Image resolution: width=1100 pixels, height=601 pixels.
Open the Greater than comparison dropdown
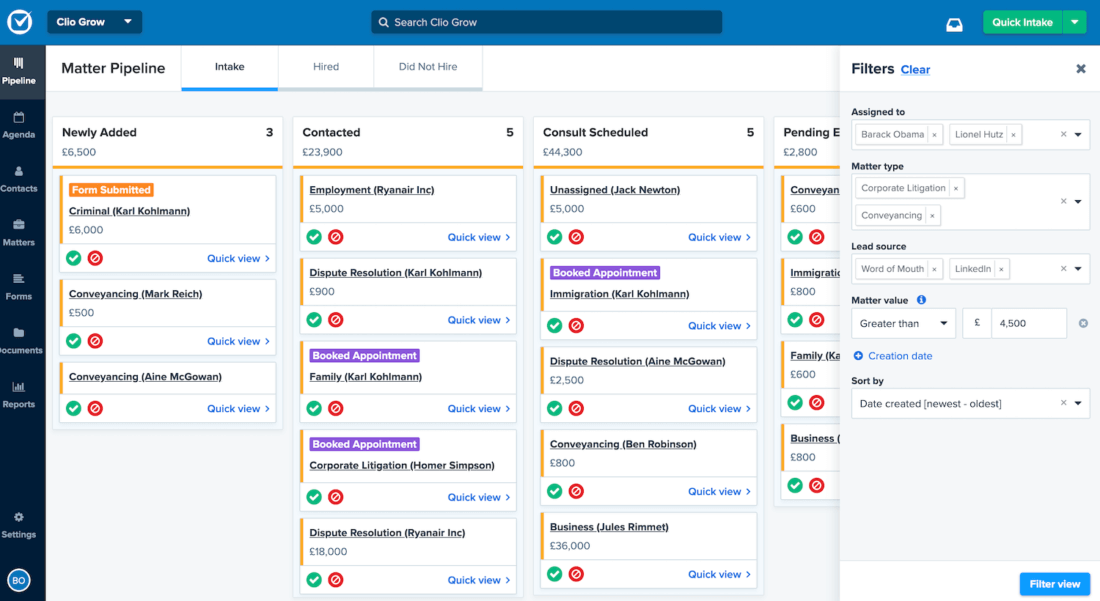click(903, 323)
